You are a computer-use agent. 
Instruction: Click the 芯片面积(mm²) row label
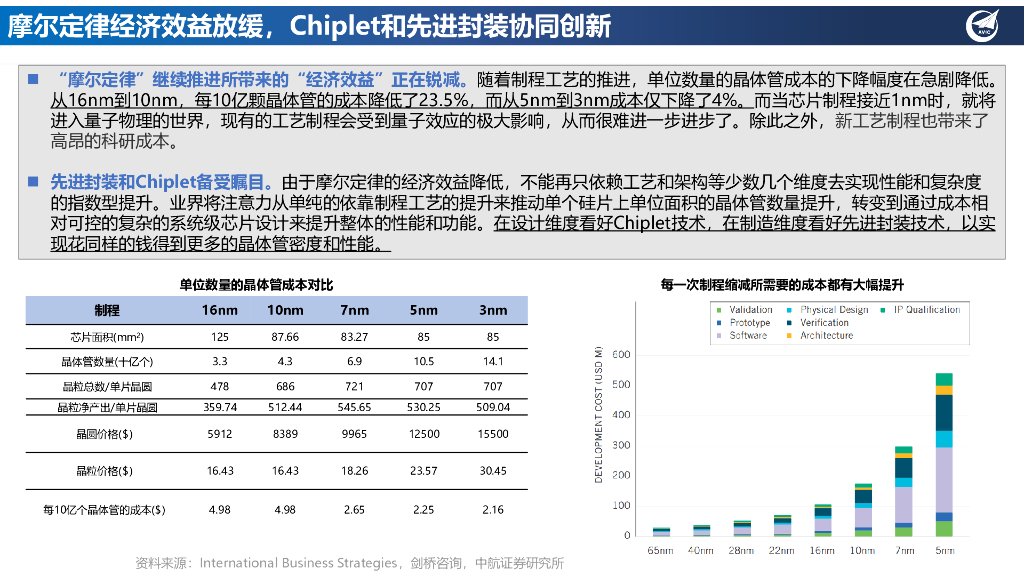click(106, 337)
